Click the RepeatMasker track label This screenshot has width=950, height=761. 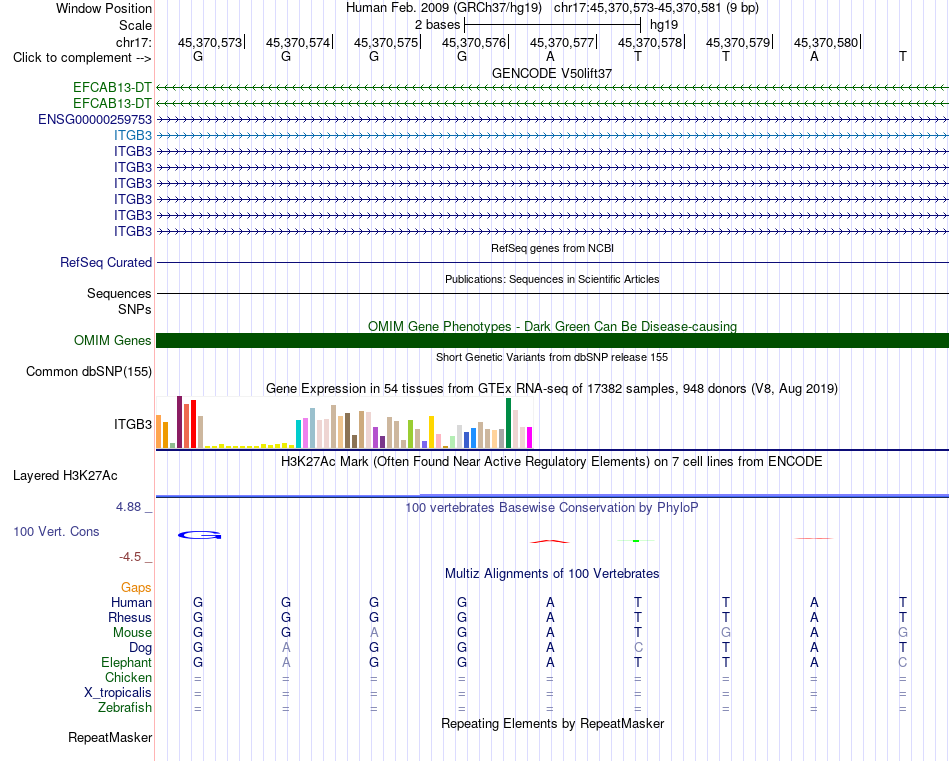point(110,737)
